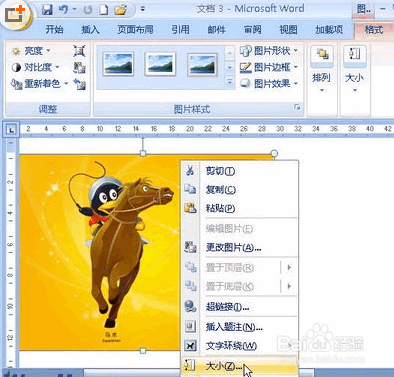Open the 图片边框 dropdown
This screenshot has height=377, width=394.
[269, 67]
